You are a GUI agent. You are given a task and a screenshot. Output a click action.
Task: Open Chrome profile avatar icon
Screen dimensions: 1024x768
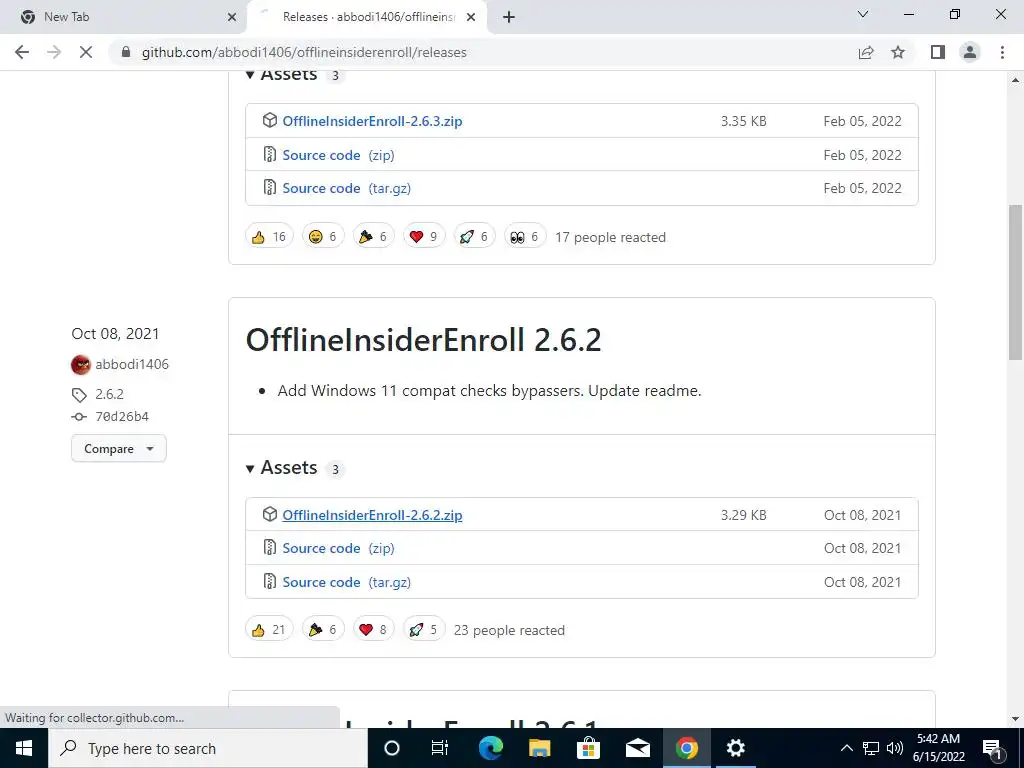pyautogui.click(x=970, y=52)
